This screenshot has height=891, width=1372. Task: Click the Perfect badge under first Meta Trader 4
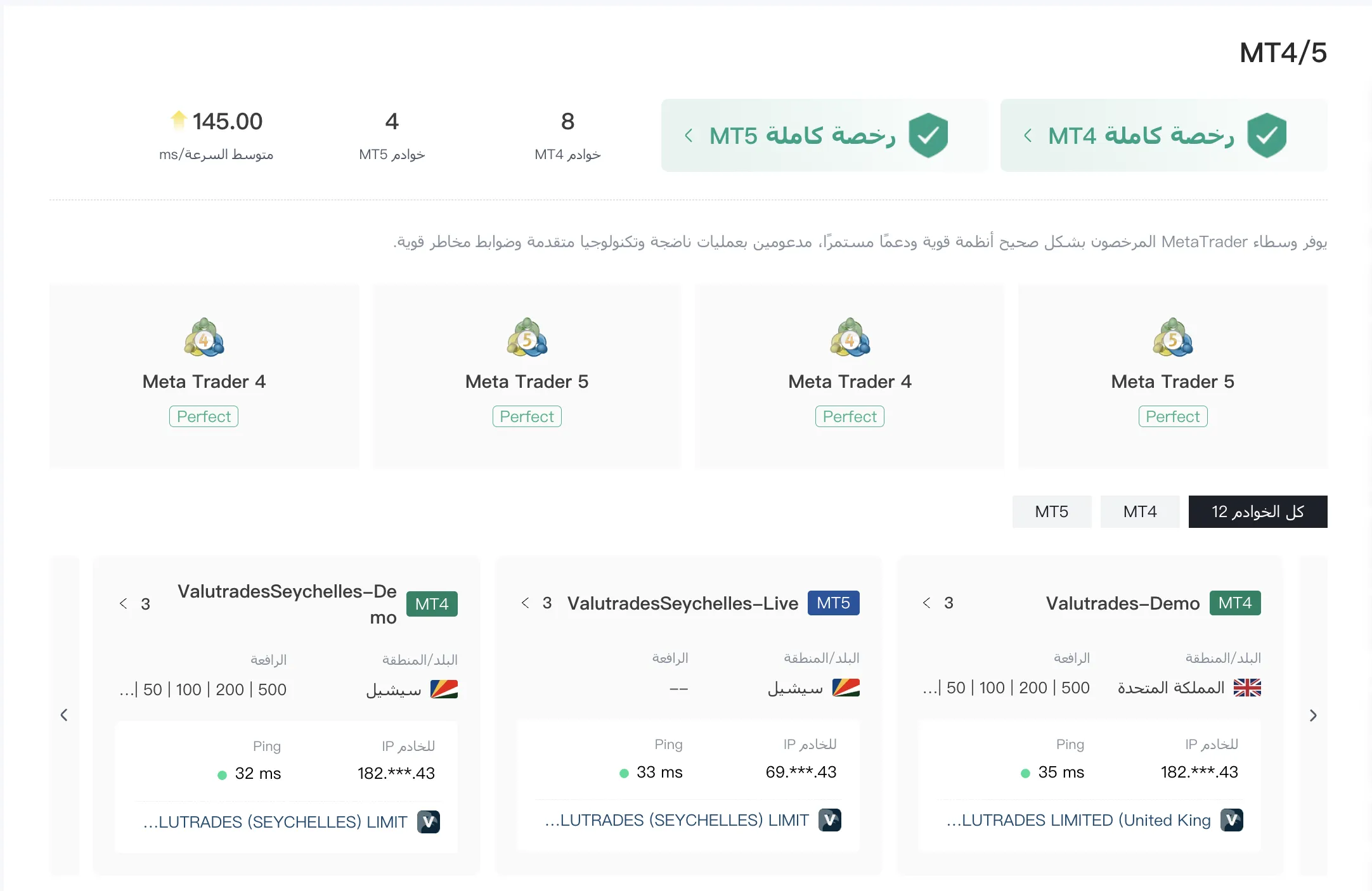[204, 416]
